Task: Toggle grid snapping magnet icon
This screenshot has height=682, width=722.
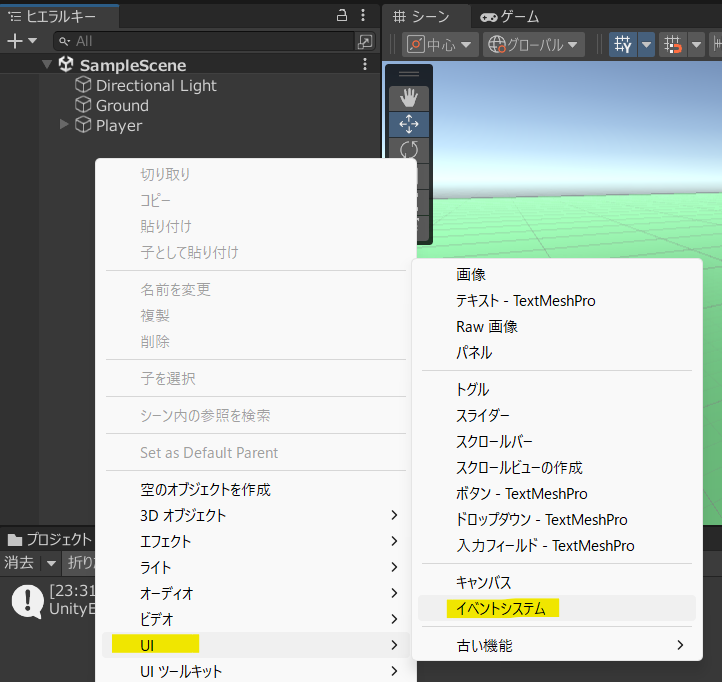Action: 673,45
